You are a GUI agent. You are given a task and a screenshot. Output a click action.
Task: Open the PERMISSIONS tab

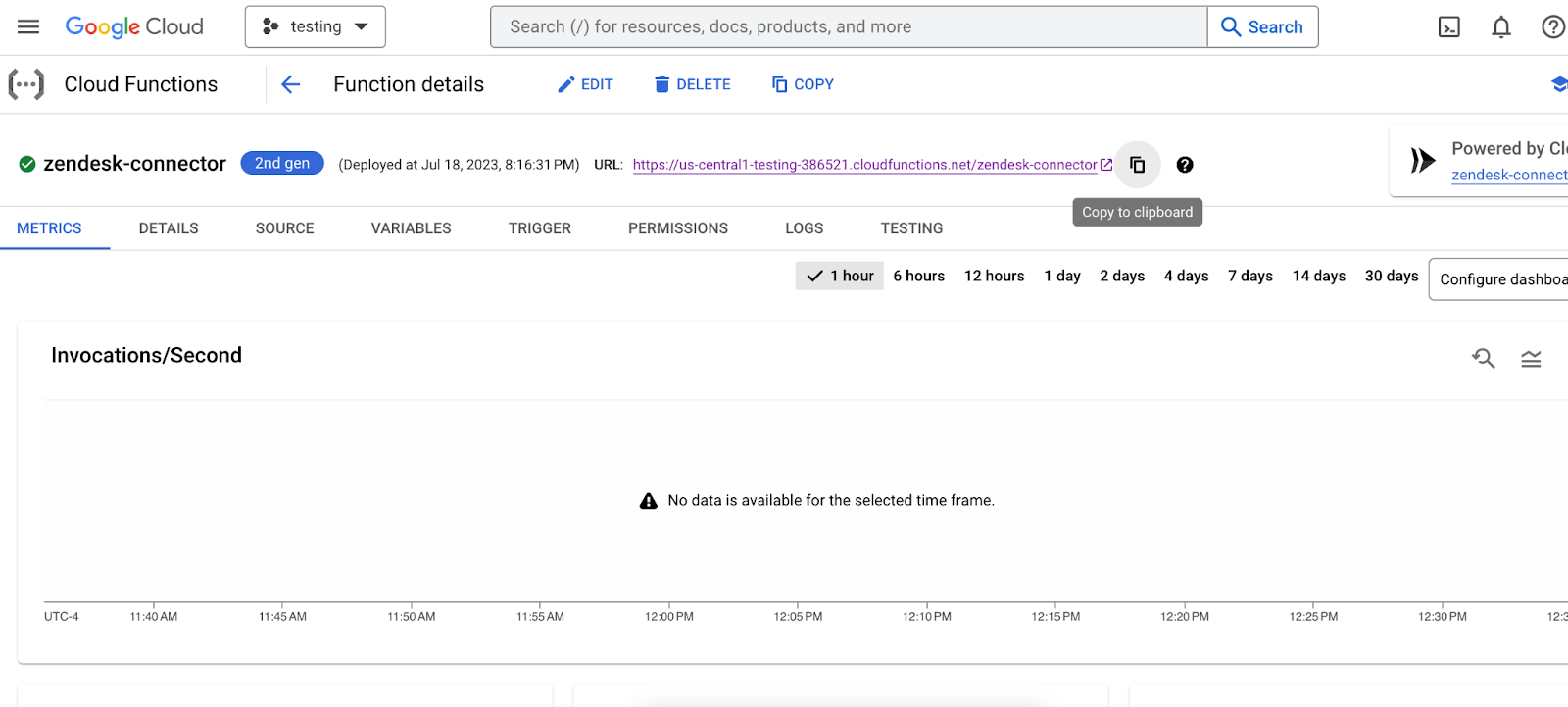click(x=678, y=228)
